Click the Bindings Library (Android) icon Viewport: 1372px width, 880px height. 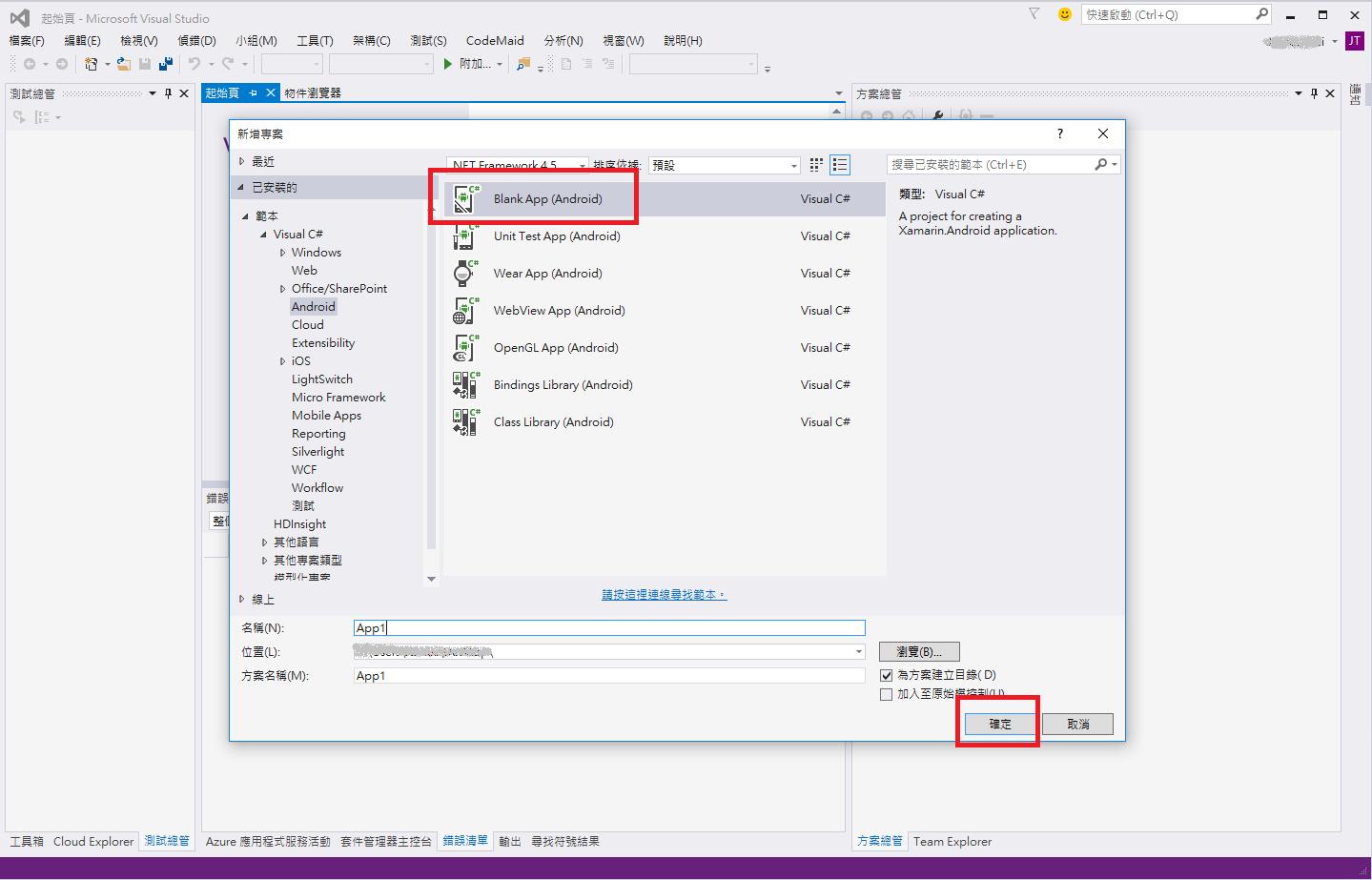click(x=465, y=384)
